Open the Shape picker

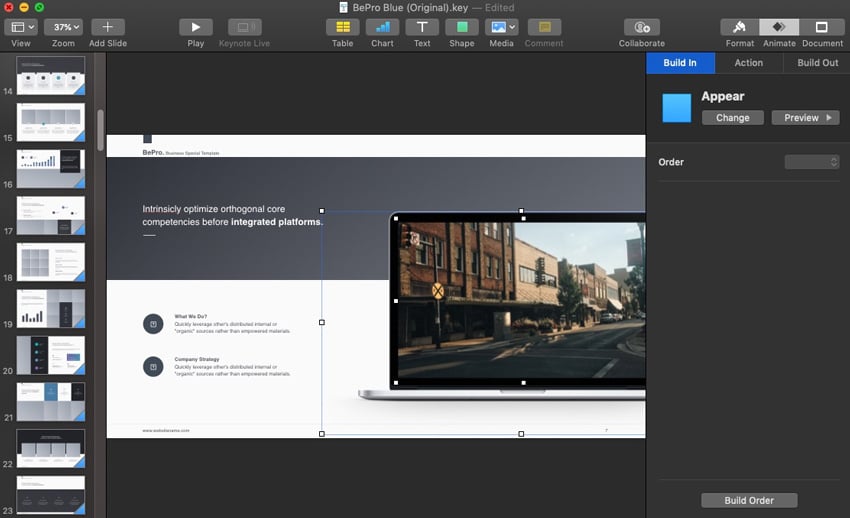click(x=461, y=28)
